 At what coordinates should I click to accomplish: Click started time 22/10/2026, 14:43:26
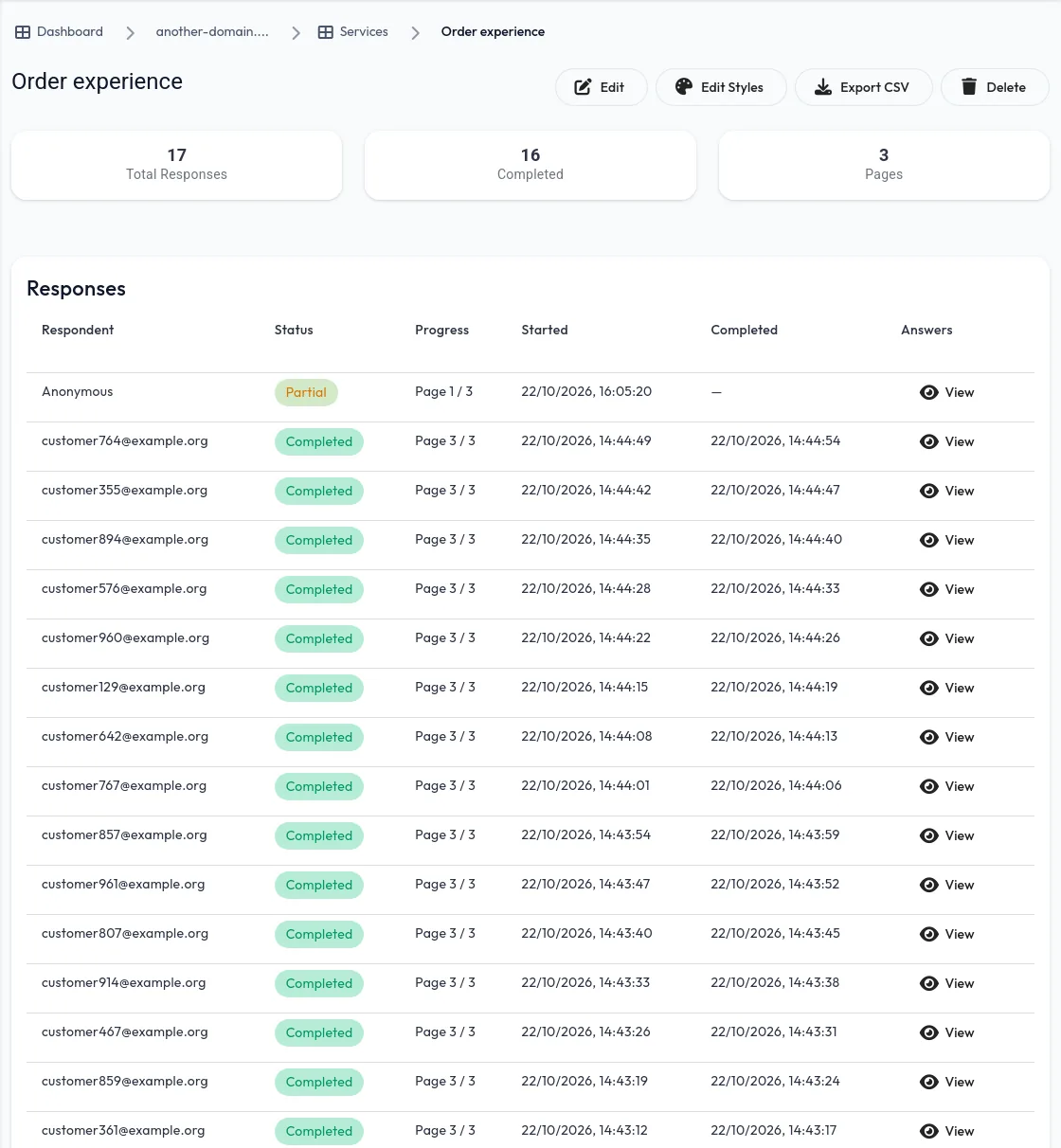coord(585,1031)
